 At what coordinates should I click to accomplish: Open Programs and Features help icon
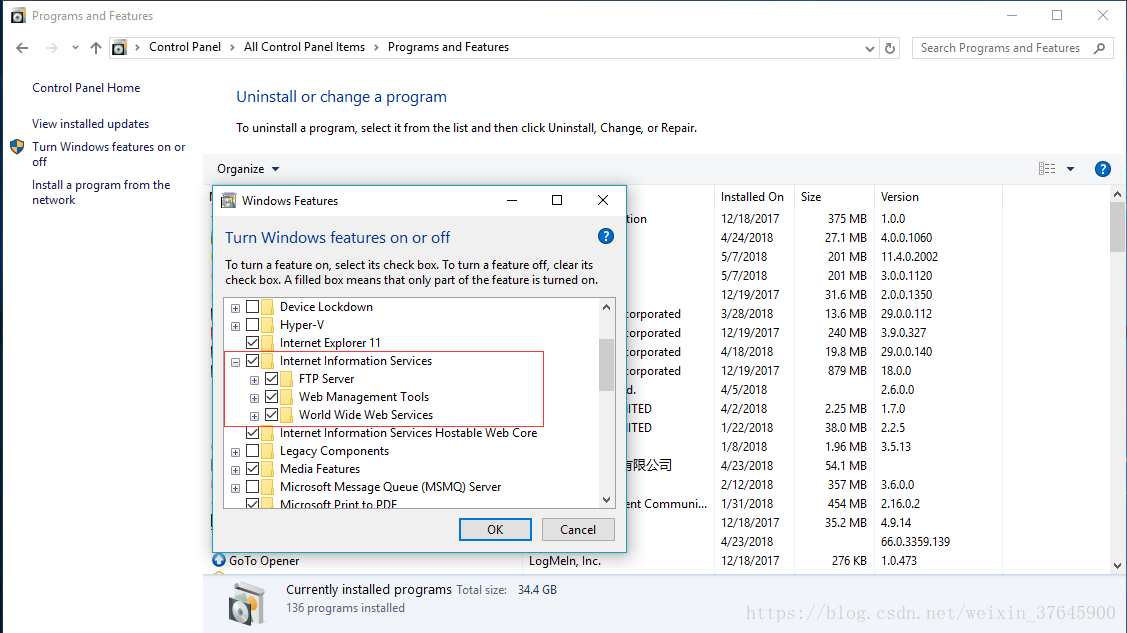(x=1103, y=169)
